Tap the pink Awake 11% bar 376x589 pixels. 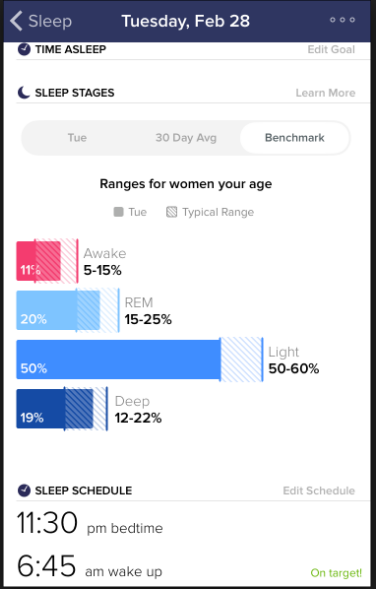pyautogui.click(x=38, y=261)
